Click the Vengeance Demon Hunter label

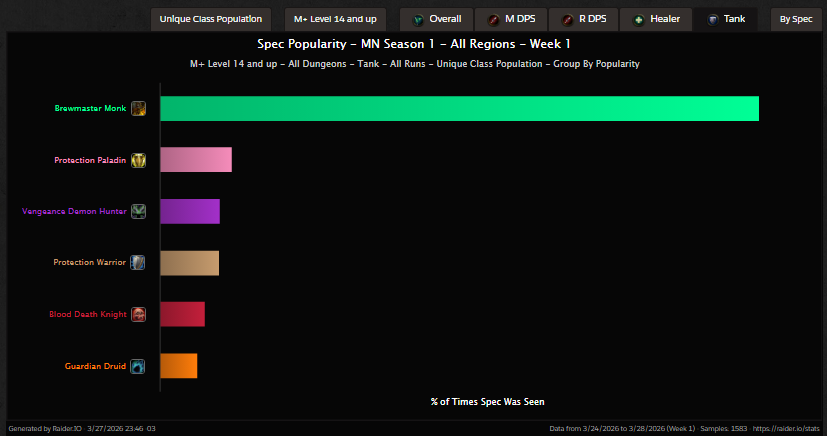pyautogui.click(x=74, y=211)
